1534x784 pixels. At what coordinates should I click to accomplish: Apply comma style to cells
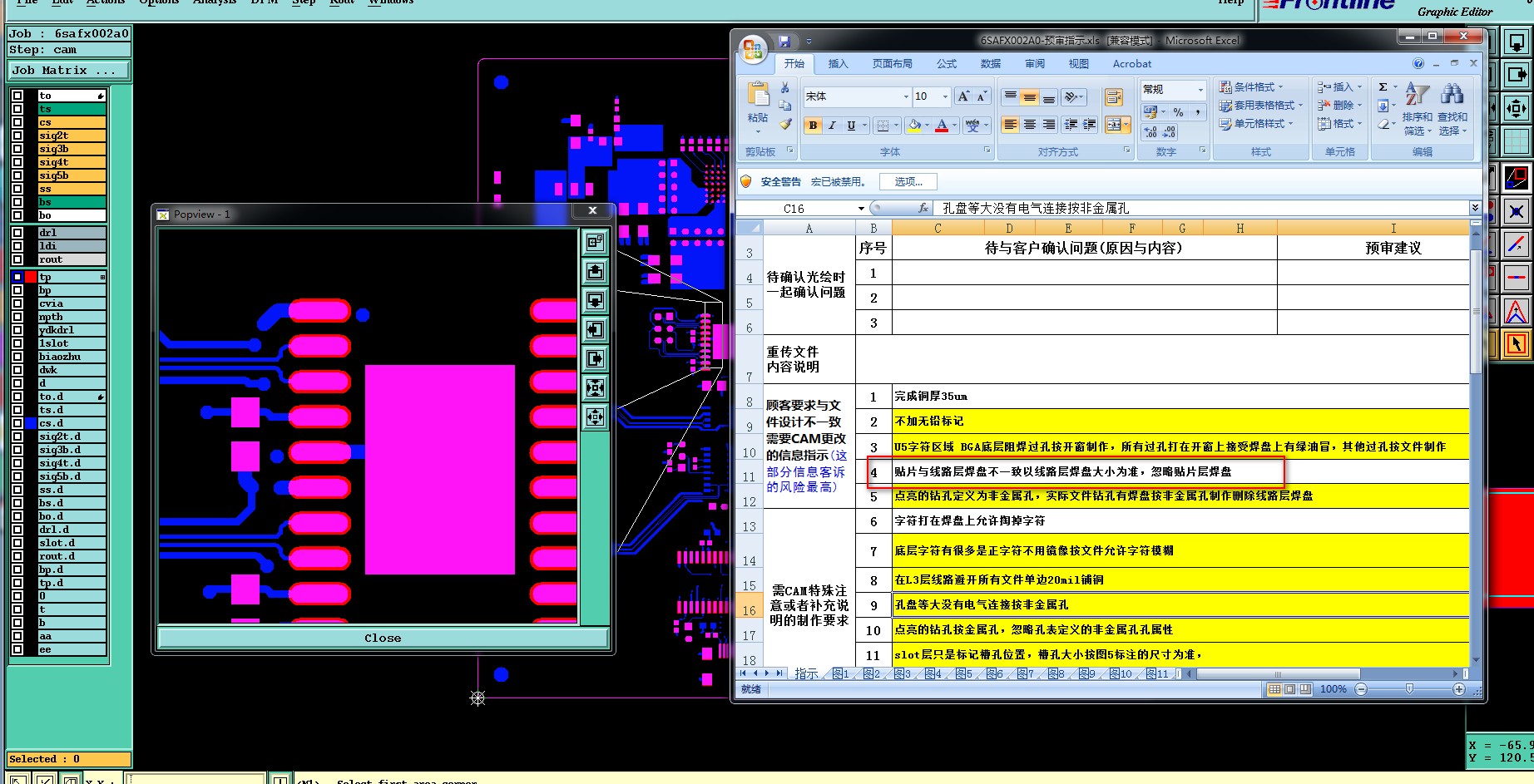(x=1198, y=112)
